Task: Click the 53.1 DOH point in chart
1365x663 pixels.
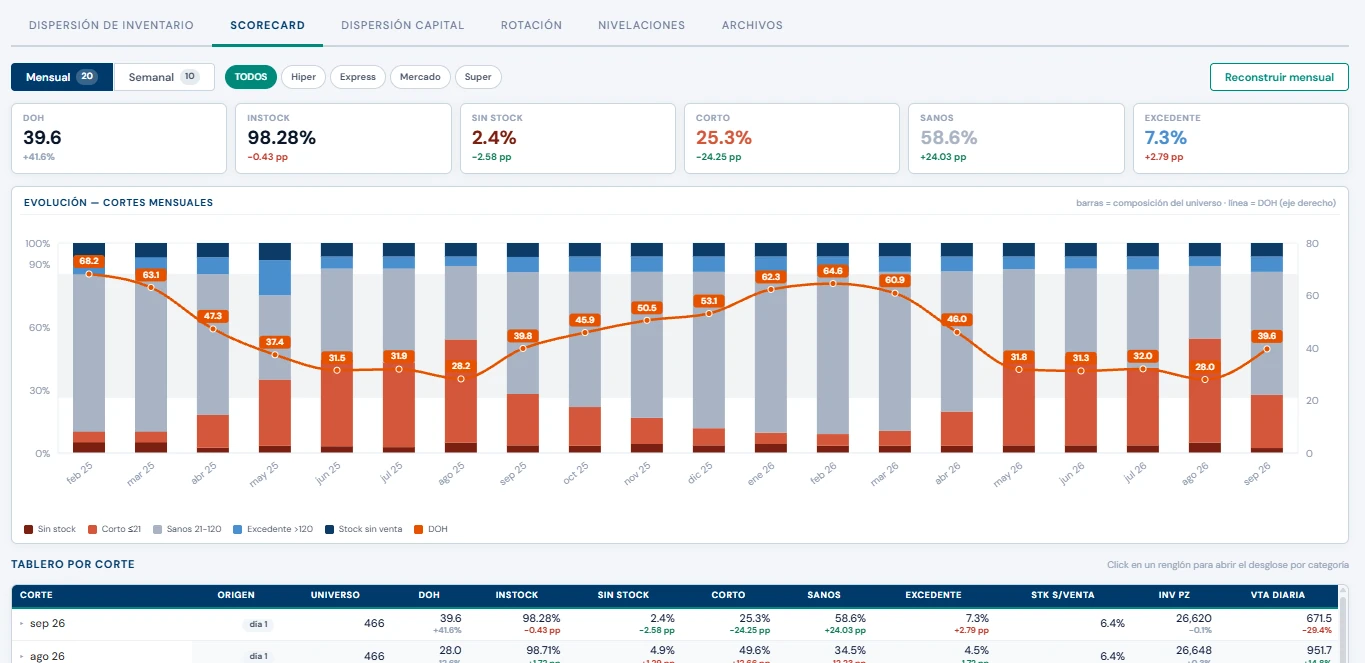Action: pos(709,313)
